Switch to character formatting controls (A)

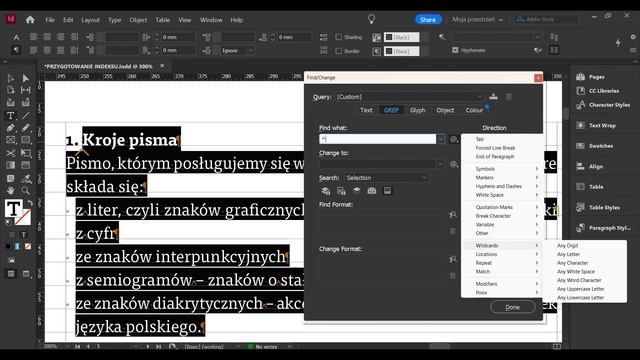[x=16, y=37]
